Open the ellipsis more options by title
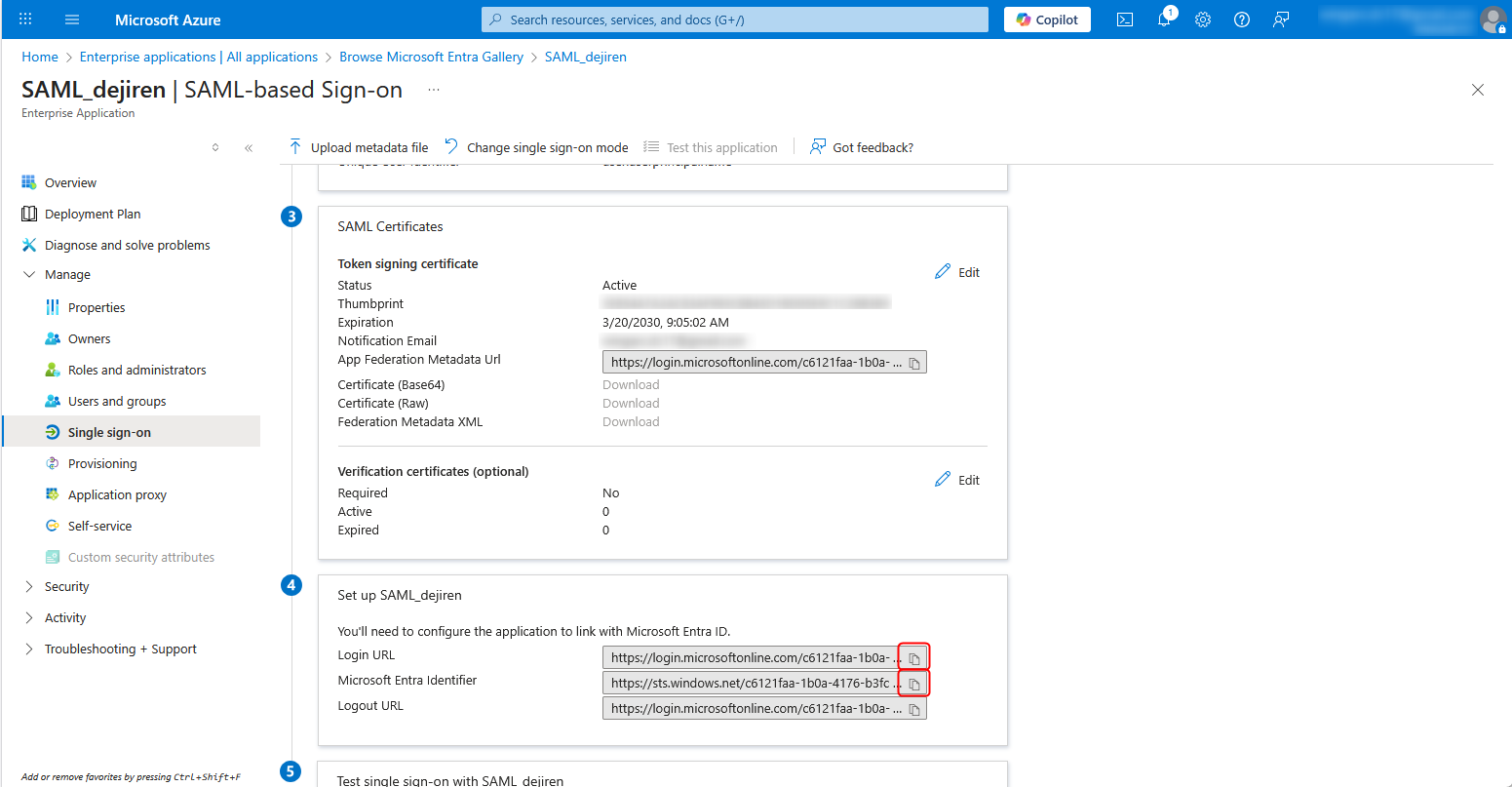This screenshot has height=787, width=1512. coord(434,90)
